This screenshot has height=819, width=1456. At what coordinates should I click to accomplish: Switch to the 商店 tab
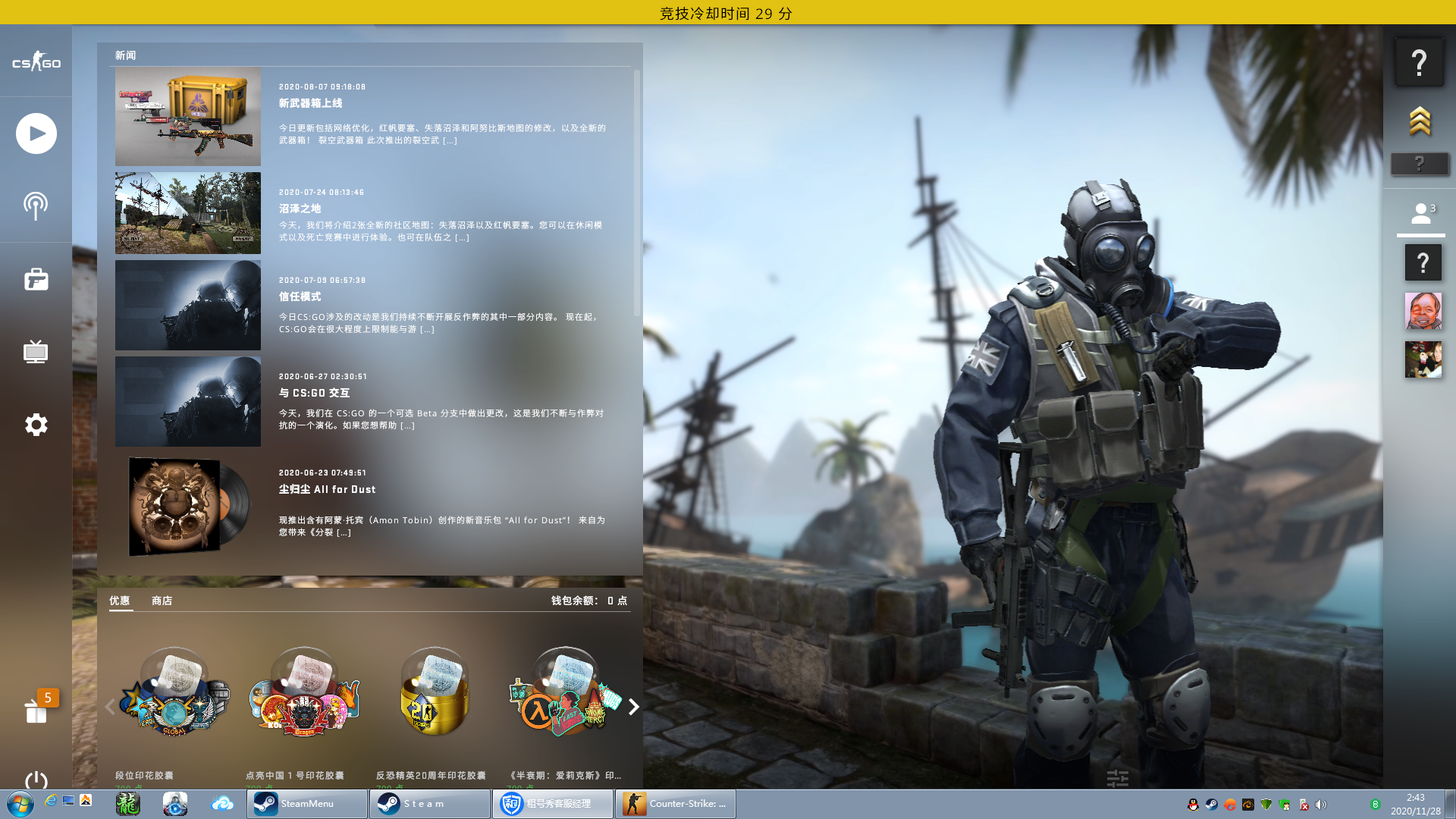coord(162,601)
